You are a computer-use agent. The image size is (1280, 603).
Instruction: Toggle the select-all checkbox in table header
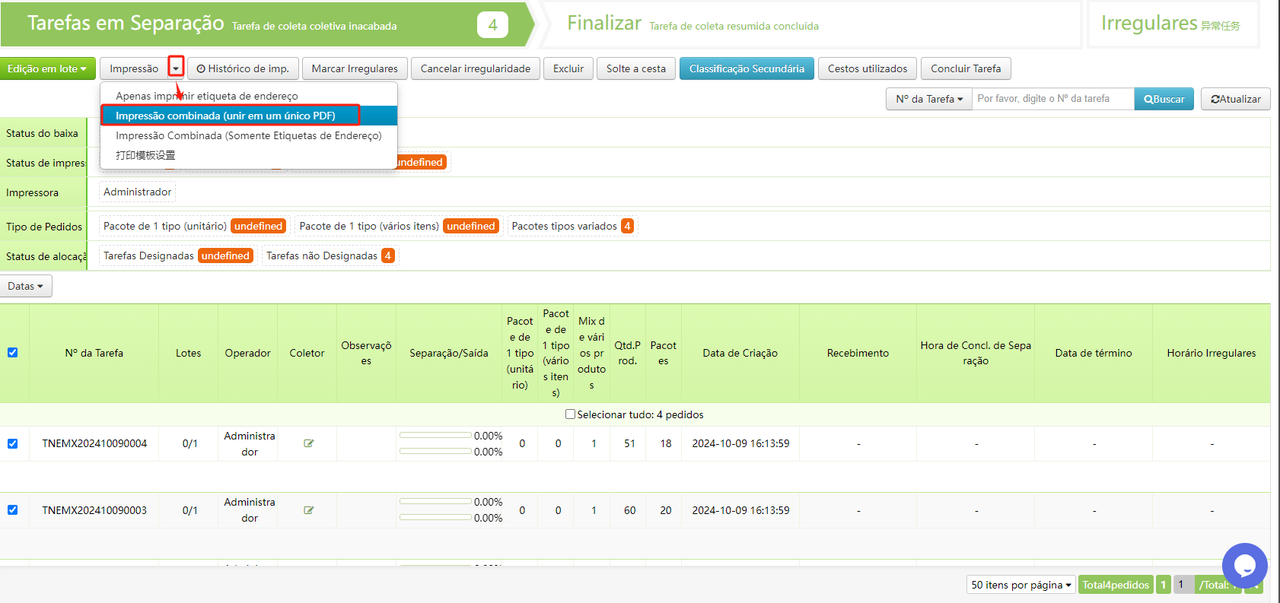click(x=13, y=352)
